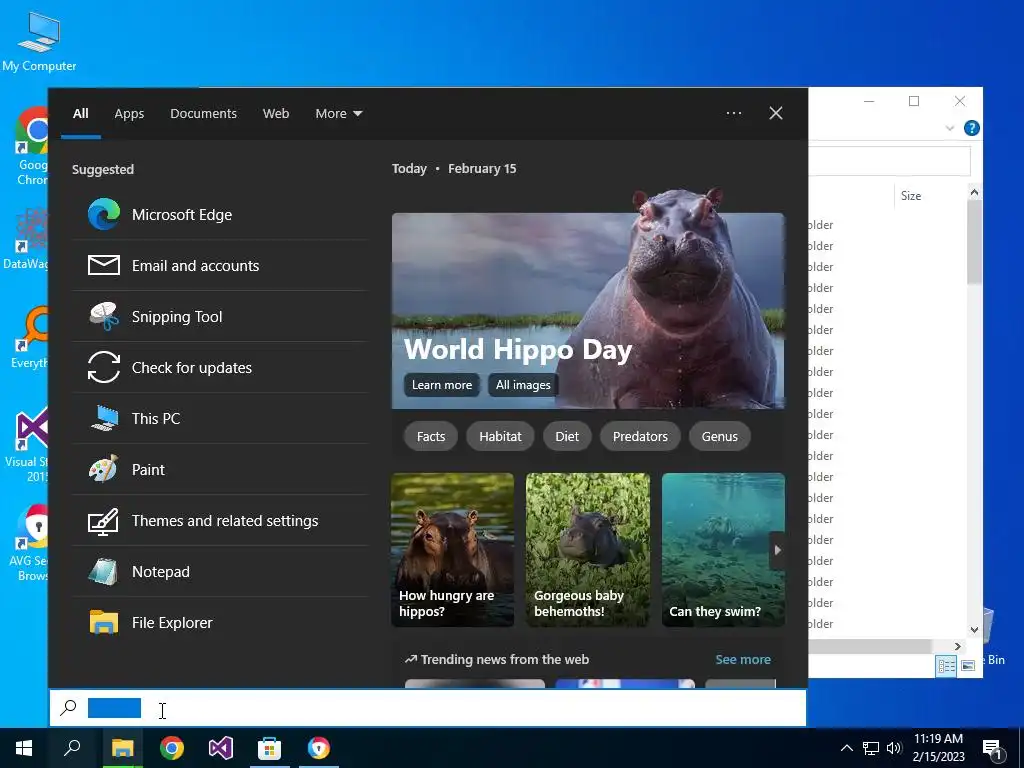Open AVG Secure Browser from taskbar

319,748
